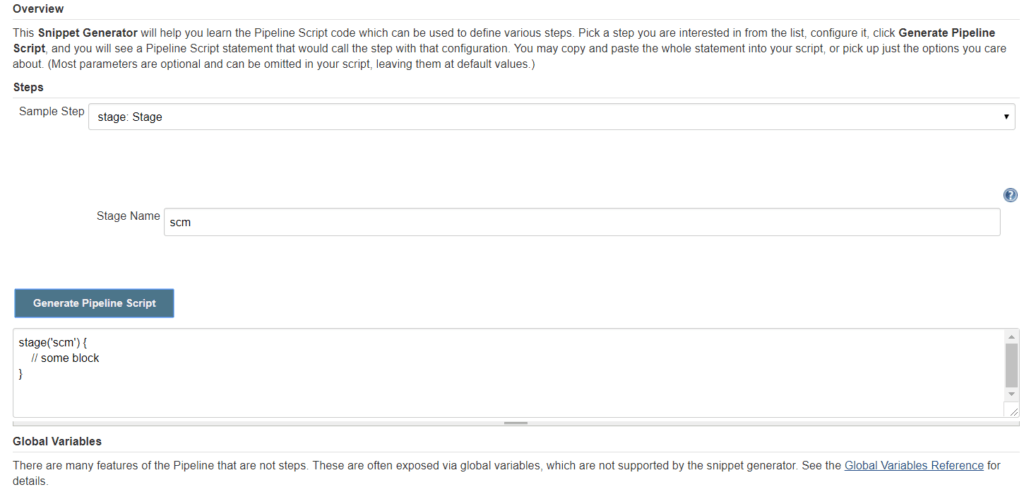
Task: Click the script output scrollbar thumb
Action: tap(1012, 365)
